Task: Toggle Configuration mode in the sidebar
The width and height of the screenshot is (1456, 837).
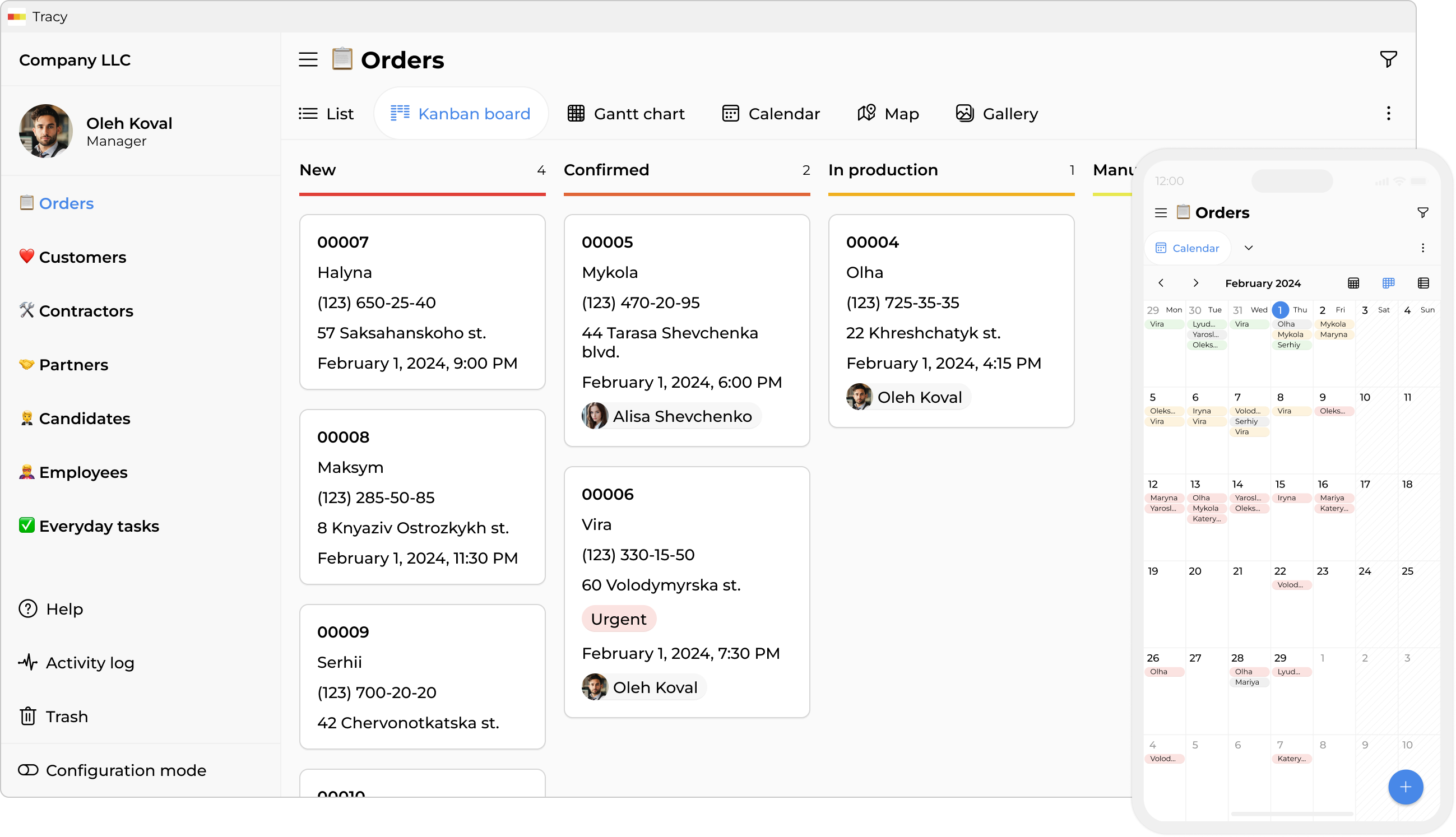Action: pyautogui.click(x=113, y=770)
